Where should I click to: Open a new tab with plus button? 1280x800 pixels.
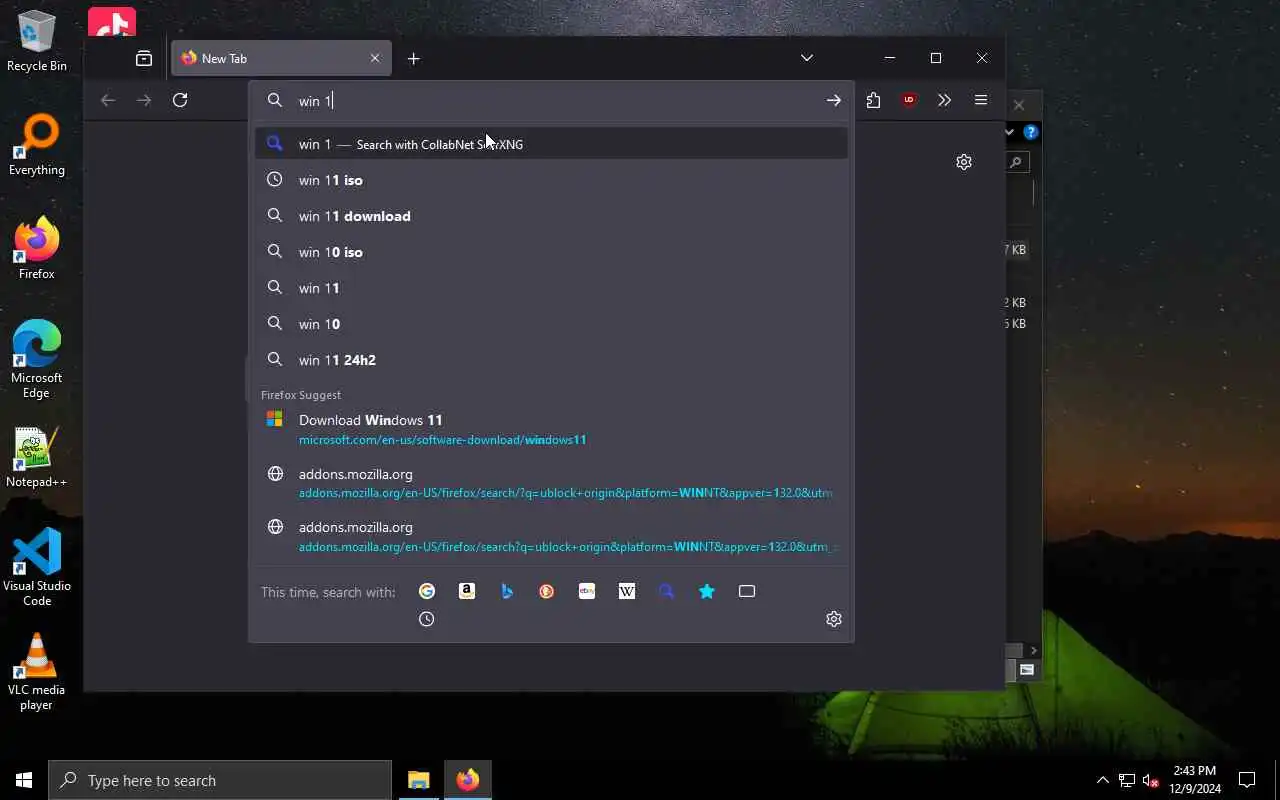point(414,58)
